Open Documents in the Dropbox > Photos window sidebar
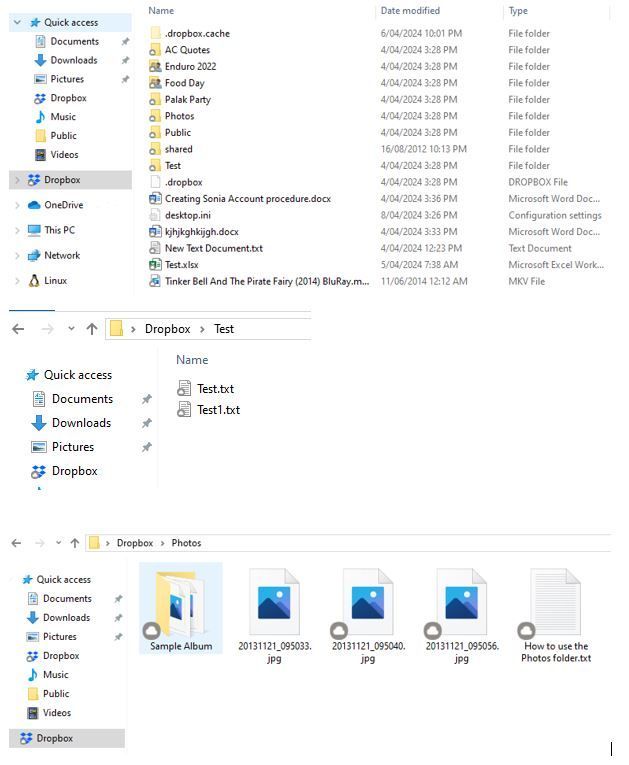The image size is (629, 765). click(67, 599)
